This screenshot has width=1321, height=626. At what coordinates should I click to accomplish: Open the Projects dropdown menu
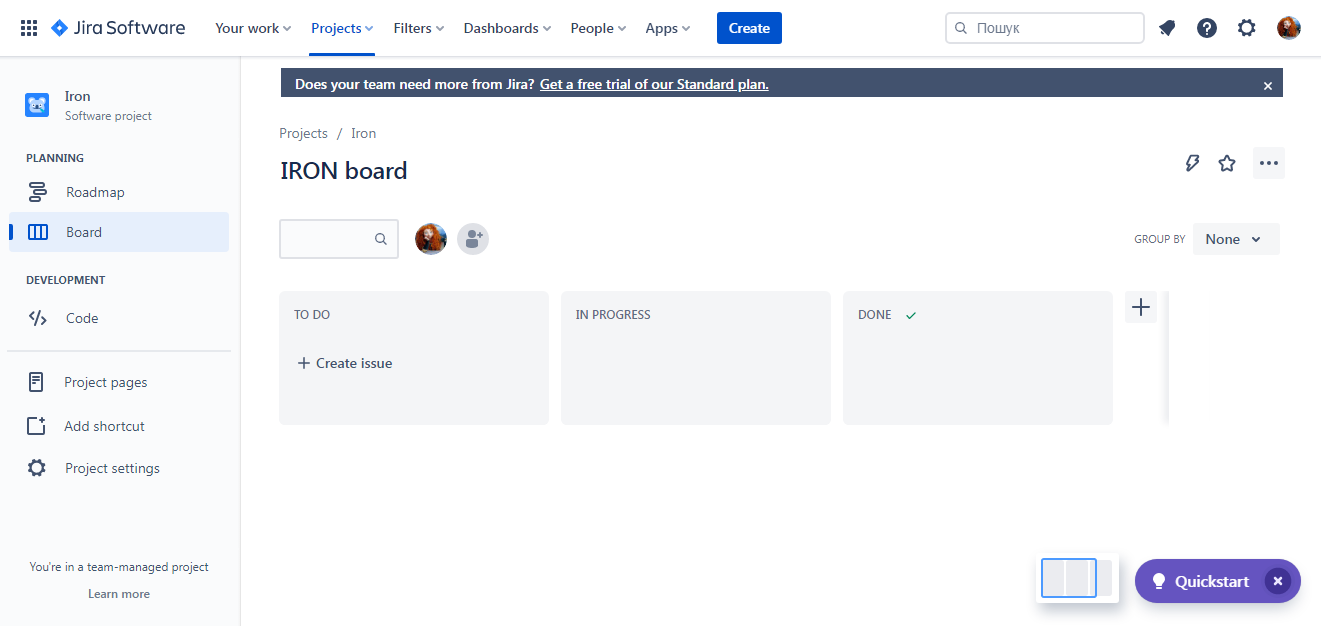(x=342, y=28)
